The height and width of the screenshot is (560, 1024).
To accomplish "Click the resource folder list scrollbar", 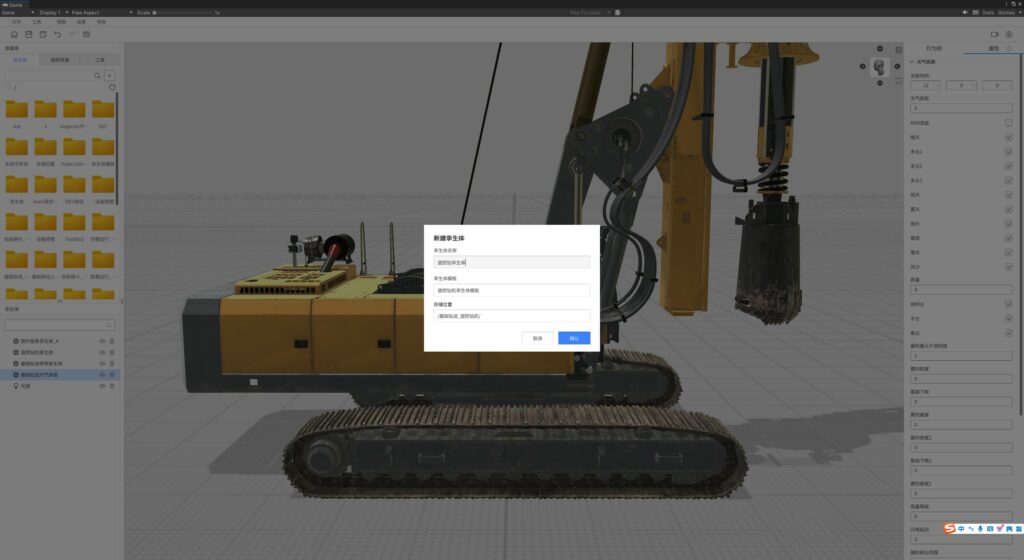I will (118, 149).
